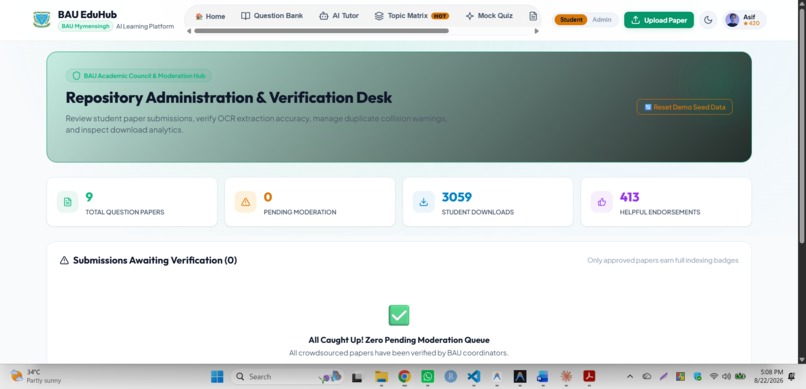Image resolution: width=806 pixels, height=389 pixels.
Task: Switch role to Student
Action: 571,20
